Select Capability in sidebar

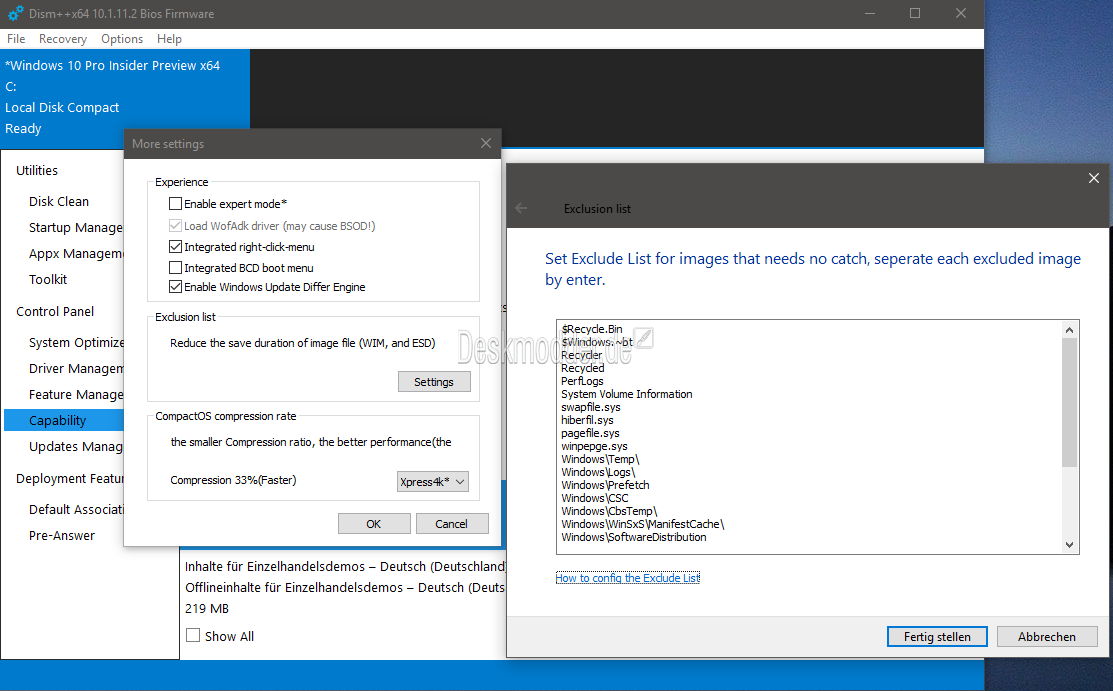[64, 420]
